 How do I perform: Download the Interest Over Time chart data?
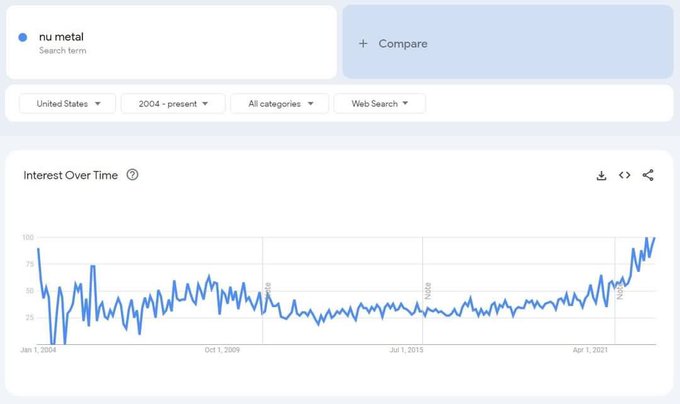601,176
